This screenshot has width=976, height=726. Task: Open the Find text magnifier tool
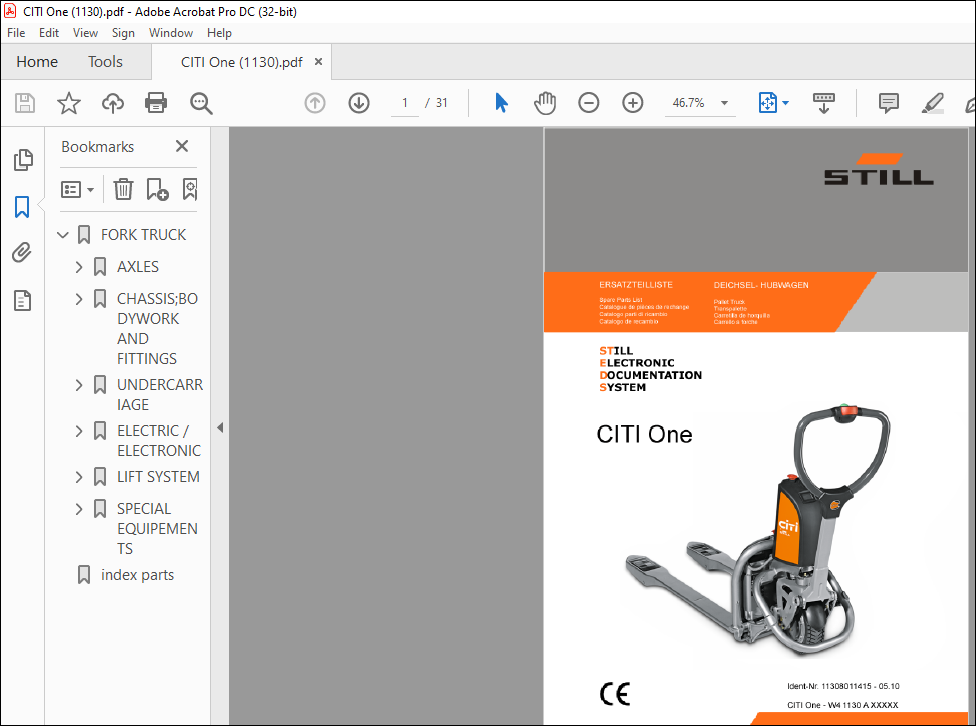tap(201, 103)
